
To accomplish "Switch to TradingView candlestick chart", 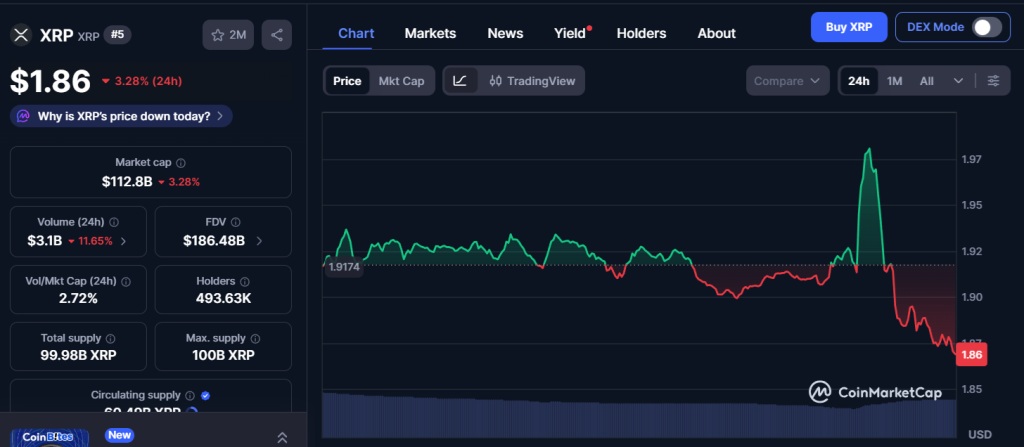I will click(532, 81).
